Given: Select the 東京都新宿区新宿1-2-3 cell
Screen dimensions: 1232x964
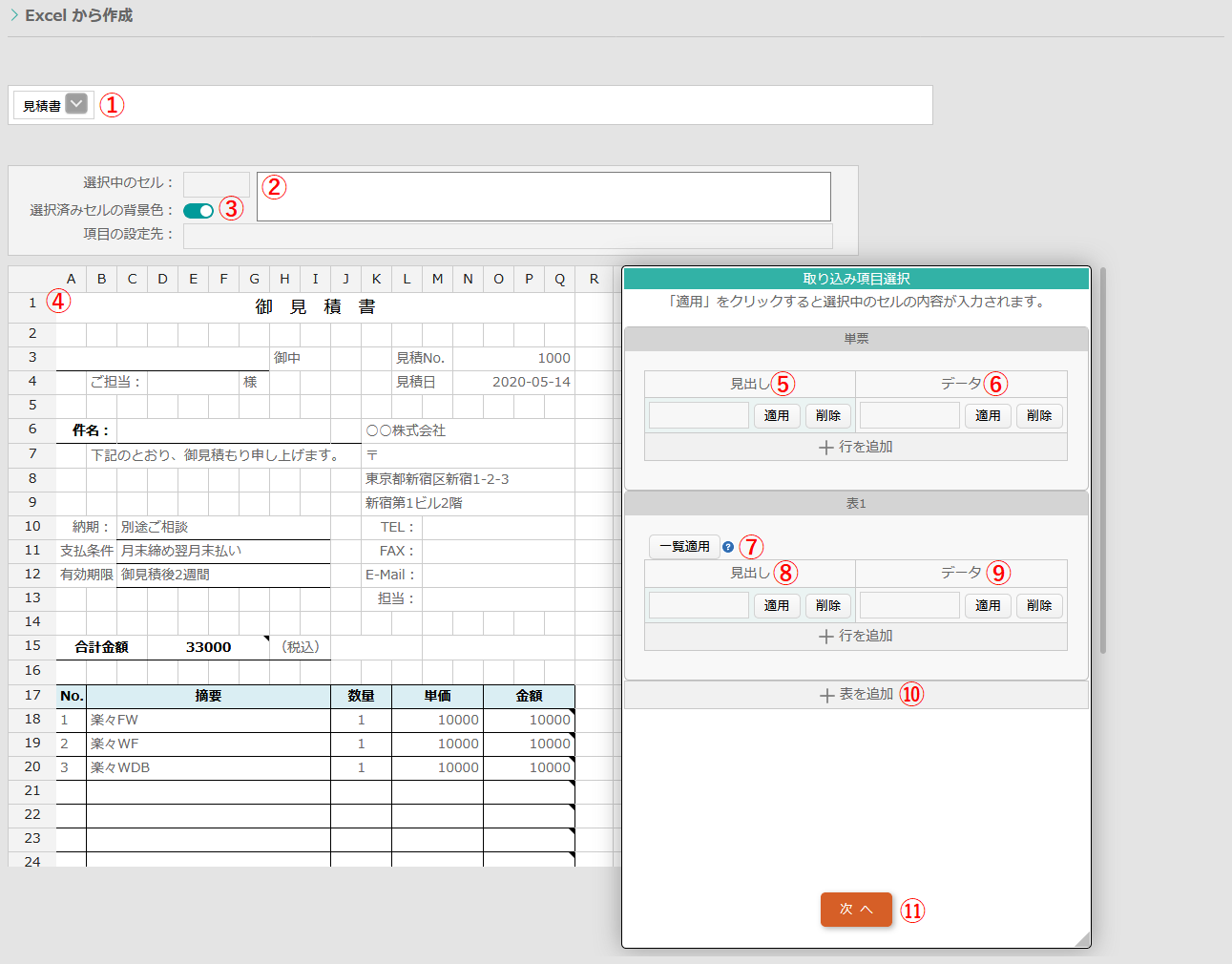Looking at the screenshot, I should (x=469, y=479).
